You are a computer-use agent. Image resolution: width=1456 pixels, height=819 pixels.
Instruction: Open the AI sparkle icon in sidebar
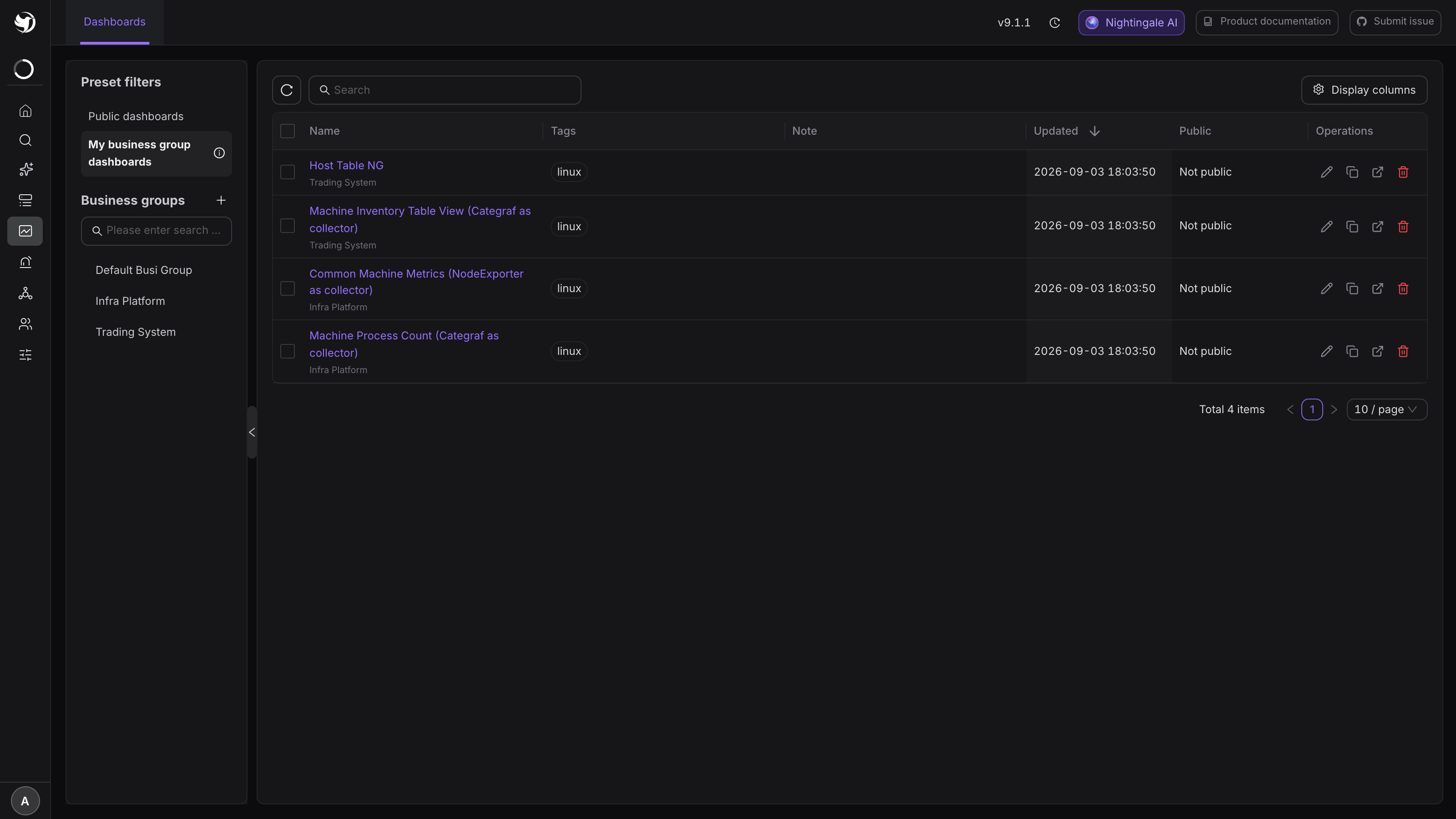click(25, 170)
